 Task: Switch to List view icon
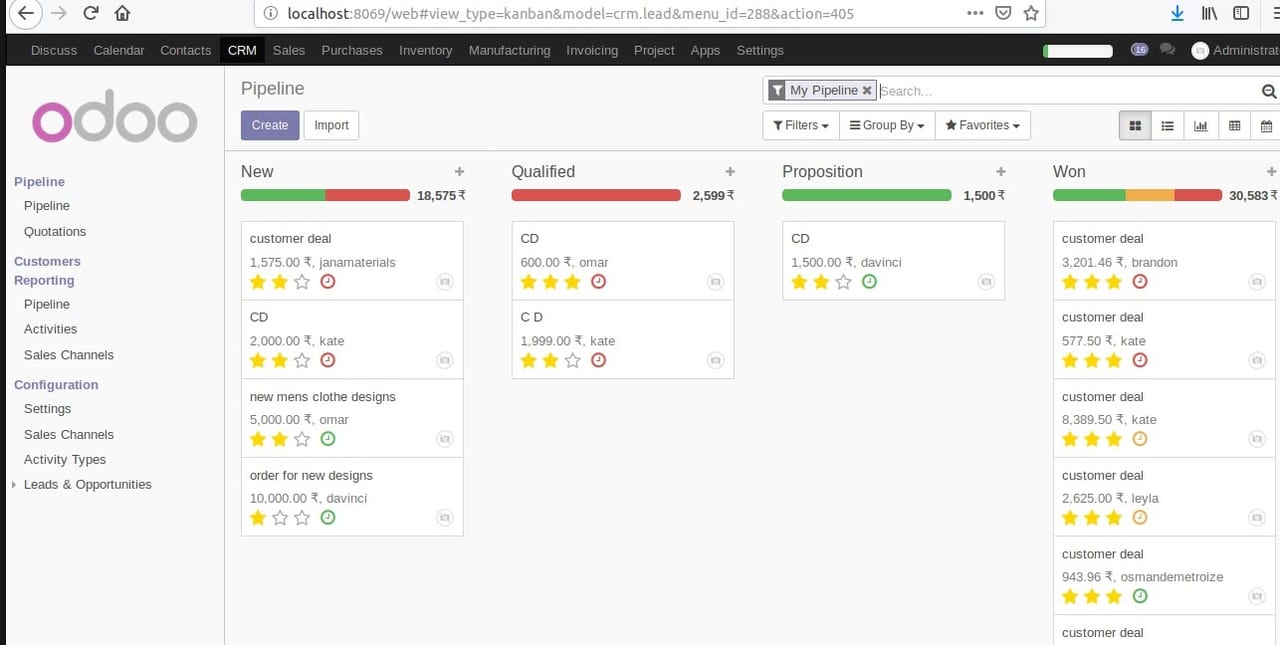click(1167, 125)
